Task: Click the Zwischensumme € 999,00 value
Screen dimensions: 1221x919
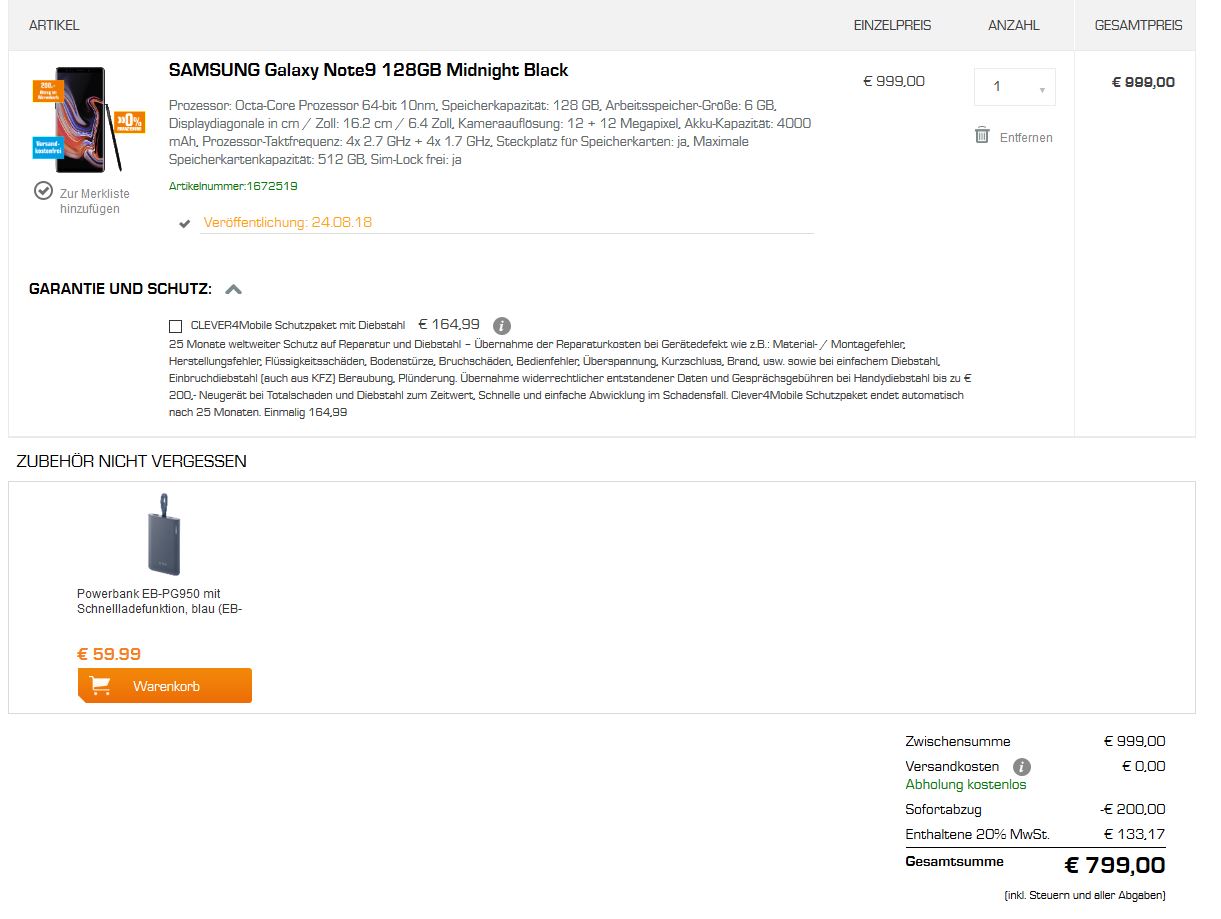Action: pos(1134,741)
